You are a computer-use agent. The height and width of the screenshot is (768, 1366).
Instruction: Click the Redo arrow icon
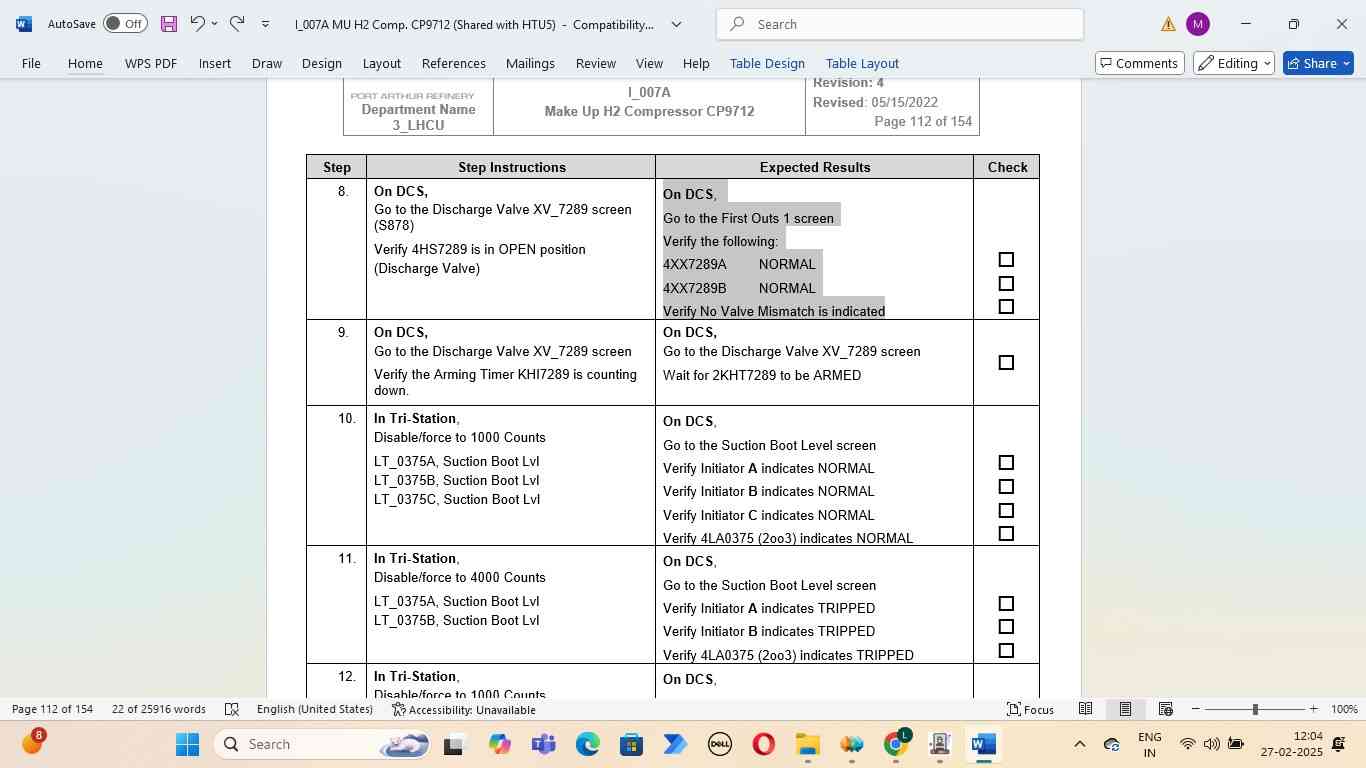(x=237, y=24)
